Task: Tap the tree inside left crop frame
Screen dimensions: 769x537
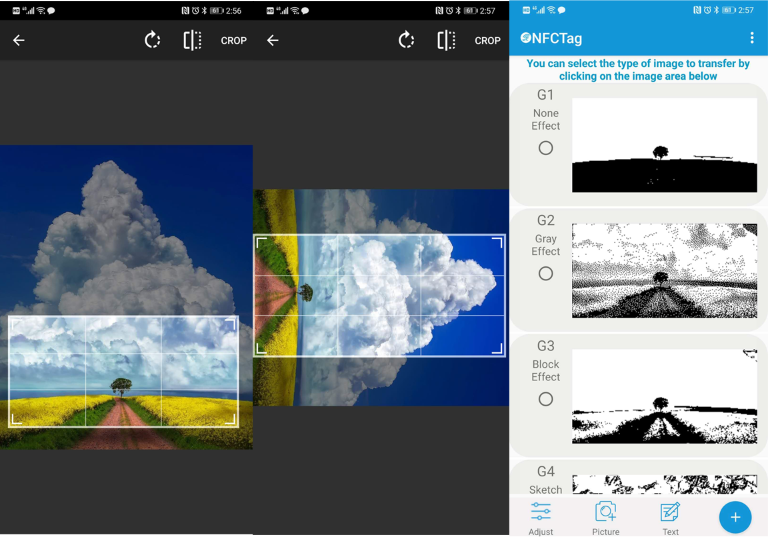Action: pyautogui.click(x=121, y=386)
